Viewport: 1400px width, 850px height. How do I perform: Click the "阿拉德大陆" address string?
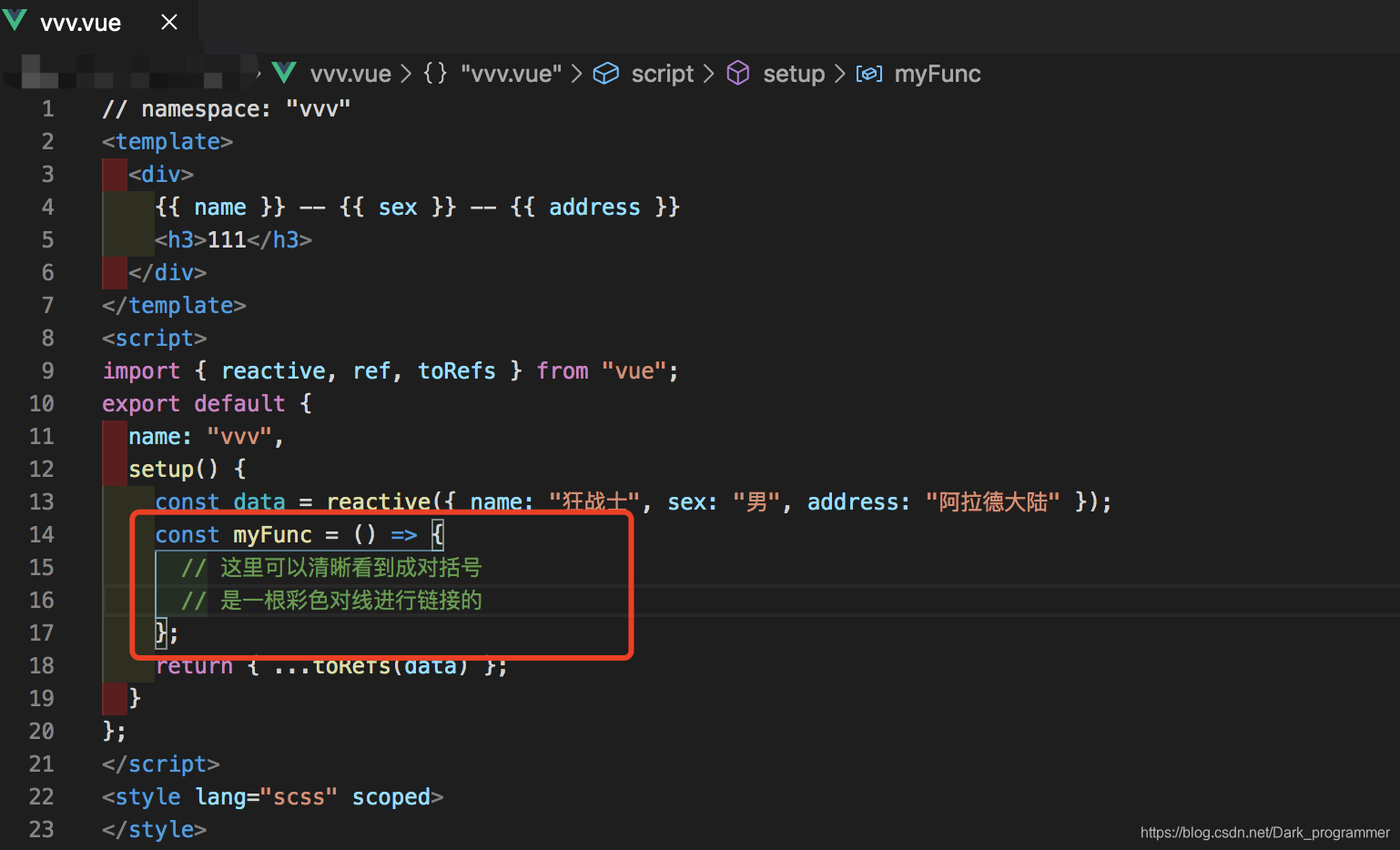click(992, 502)
